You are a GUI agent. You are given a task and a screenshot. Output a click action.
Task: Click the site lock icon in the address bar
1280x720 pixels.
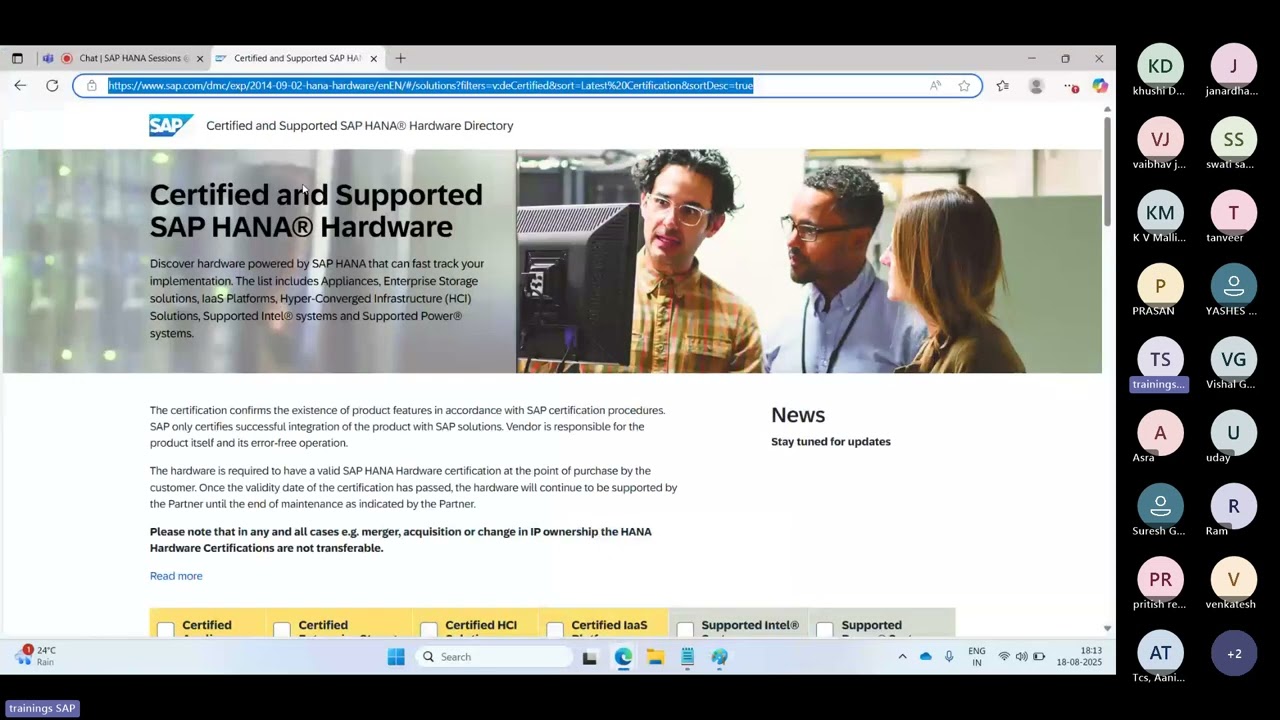(x=91, y=86)
